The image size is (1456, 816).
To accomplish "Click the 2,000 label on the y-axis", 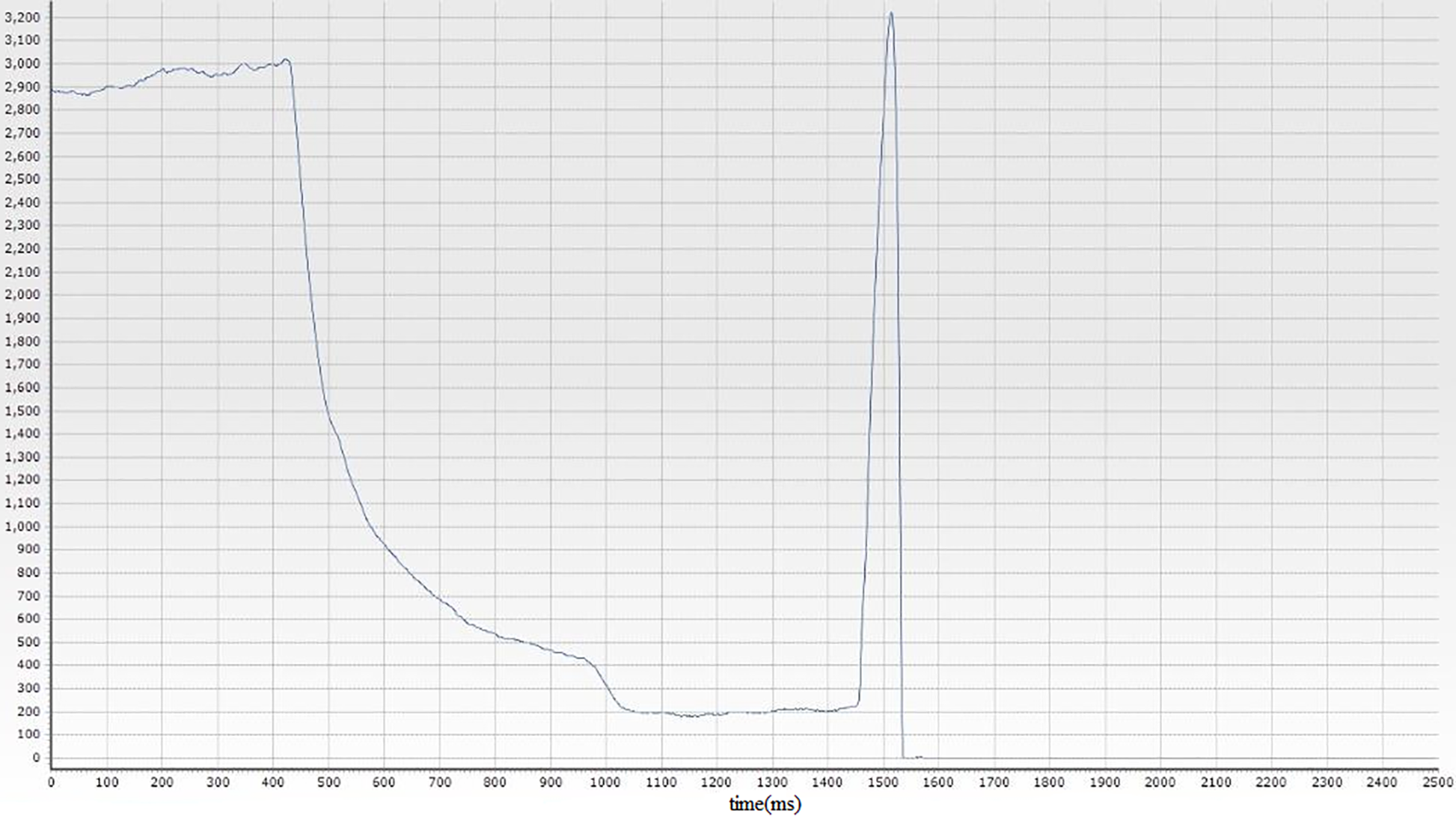I will (x=22, y=295).
